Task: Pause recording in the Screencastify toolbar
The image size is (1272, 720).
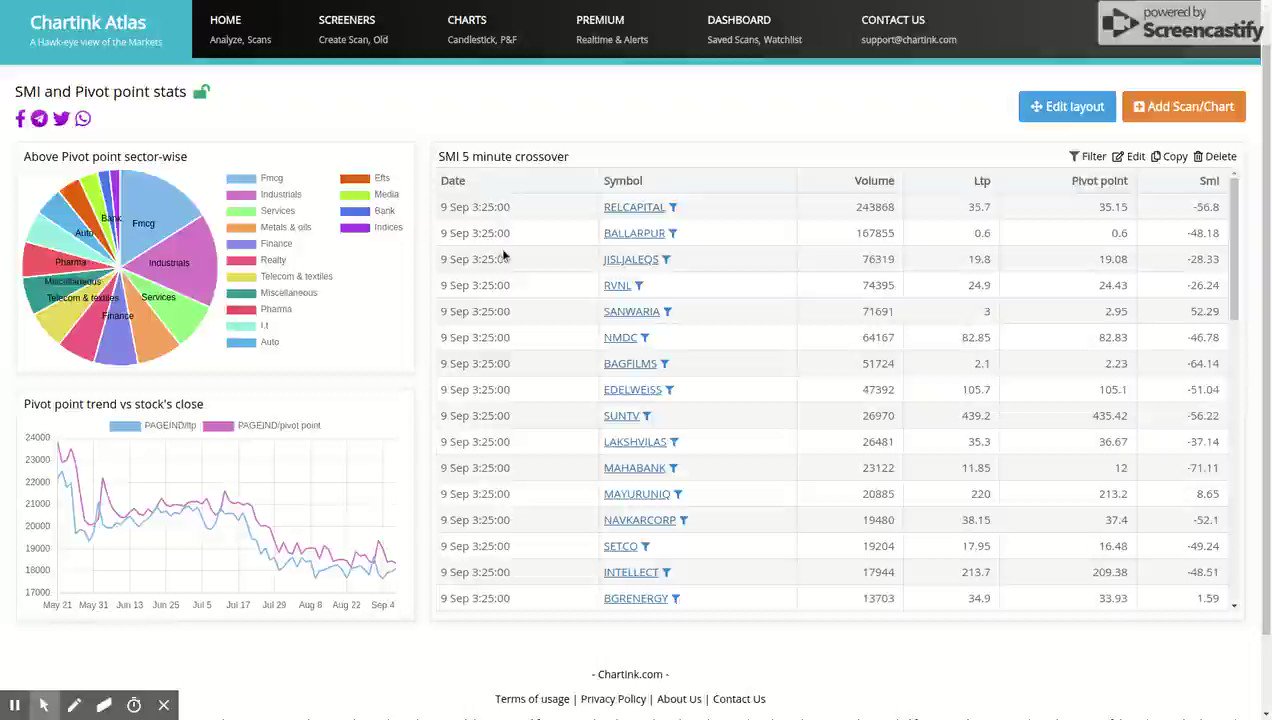Action: pos(15,705)
